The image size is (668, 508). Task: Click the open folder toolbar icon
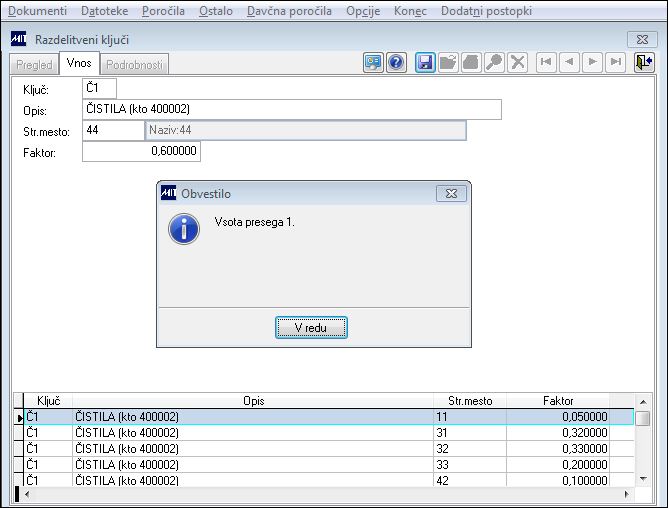pyautogui.click(x=448, y=63)
